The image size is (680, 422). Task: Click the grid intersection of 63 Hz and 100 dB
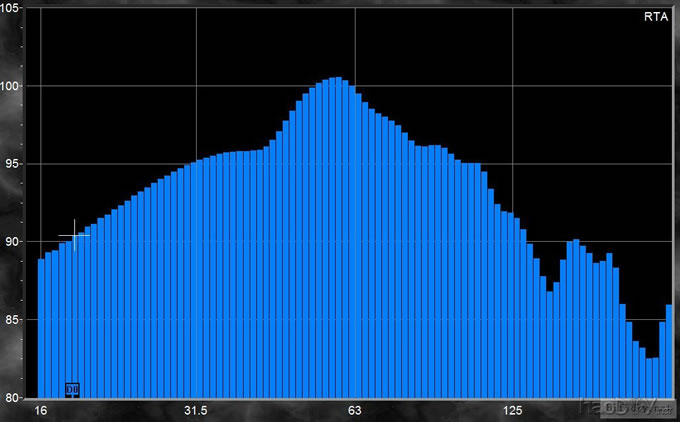(x=354, y=86)
